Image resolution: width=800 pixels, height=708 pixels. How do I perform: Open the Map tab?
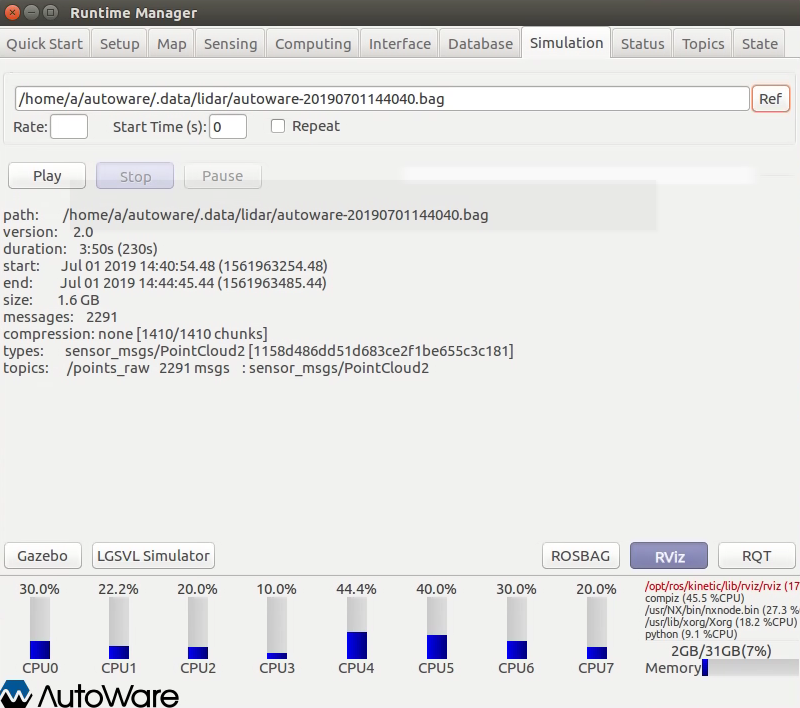tap(171, 44)
